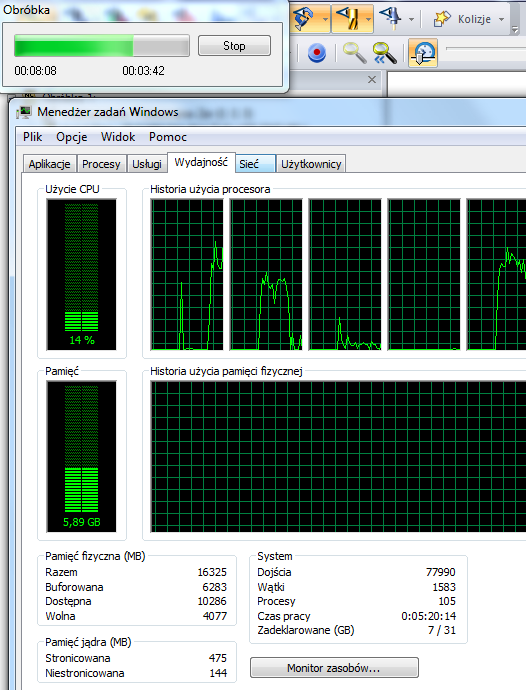Click the green Obróbka progress bar

click(102, 46)
